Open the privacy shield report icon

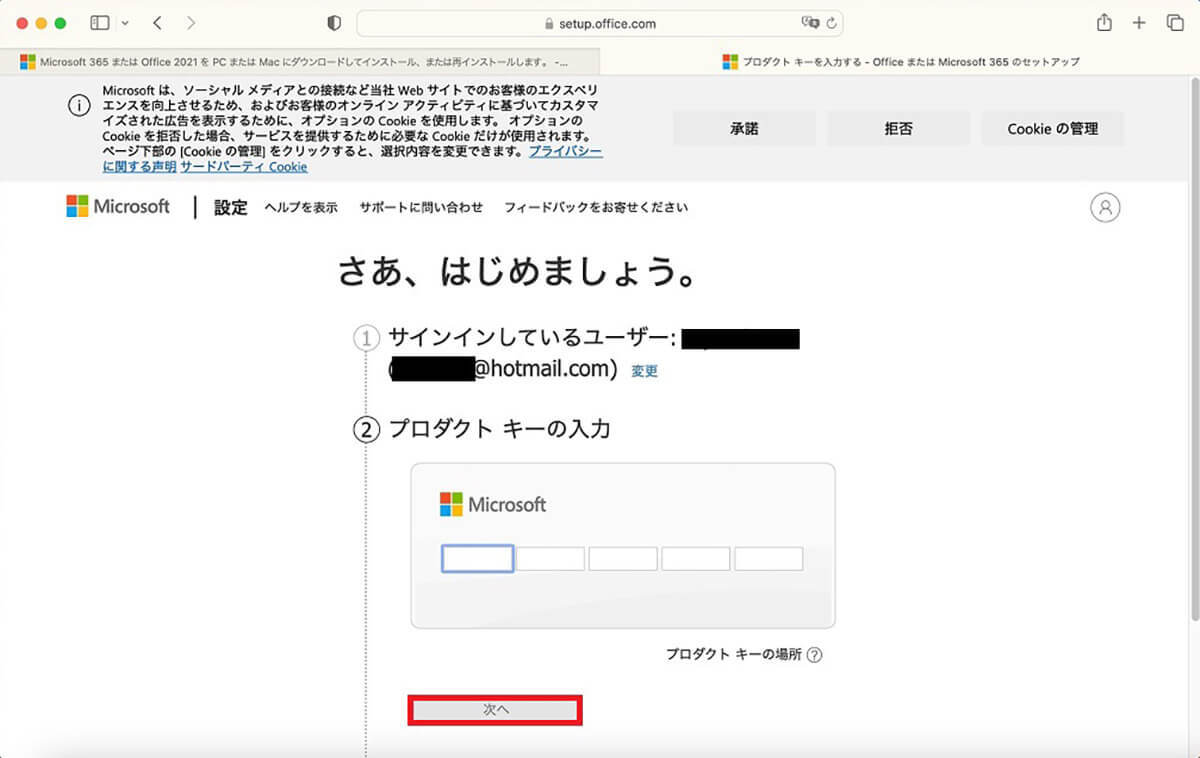[x=334, y=23]
